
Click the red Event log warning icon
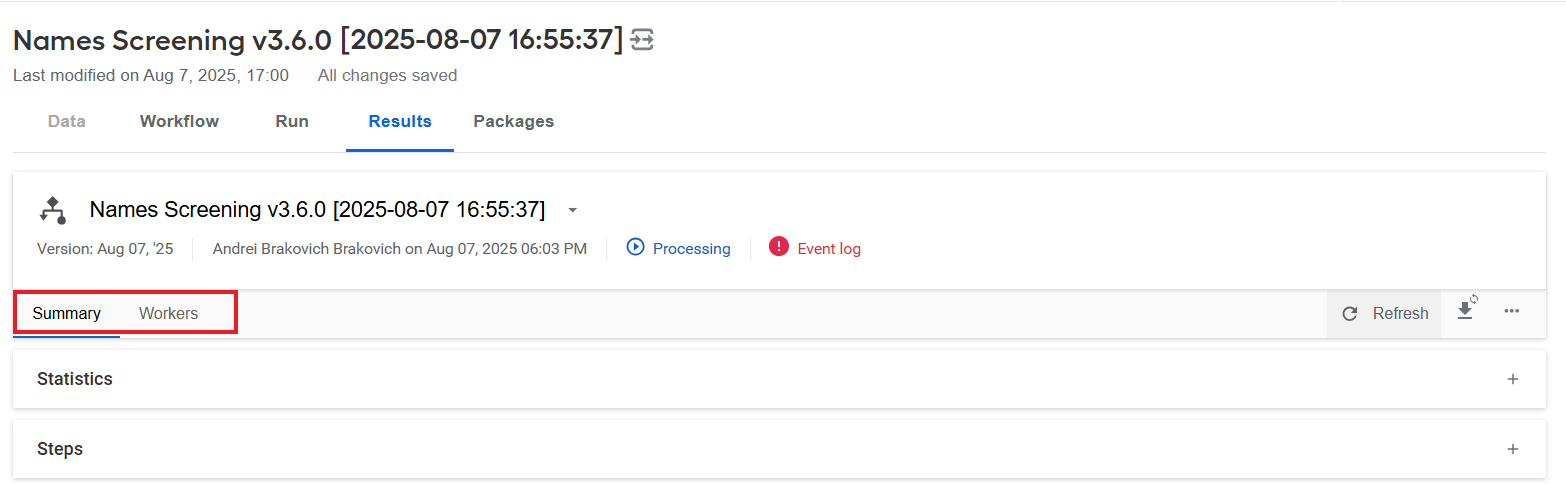779,247
